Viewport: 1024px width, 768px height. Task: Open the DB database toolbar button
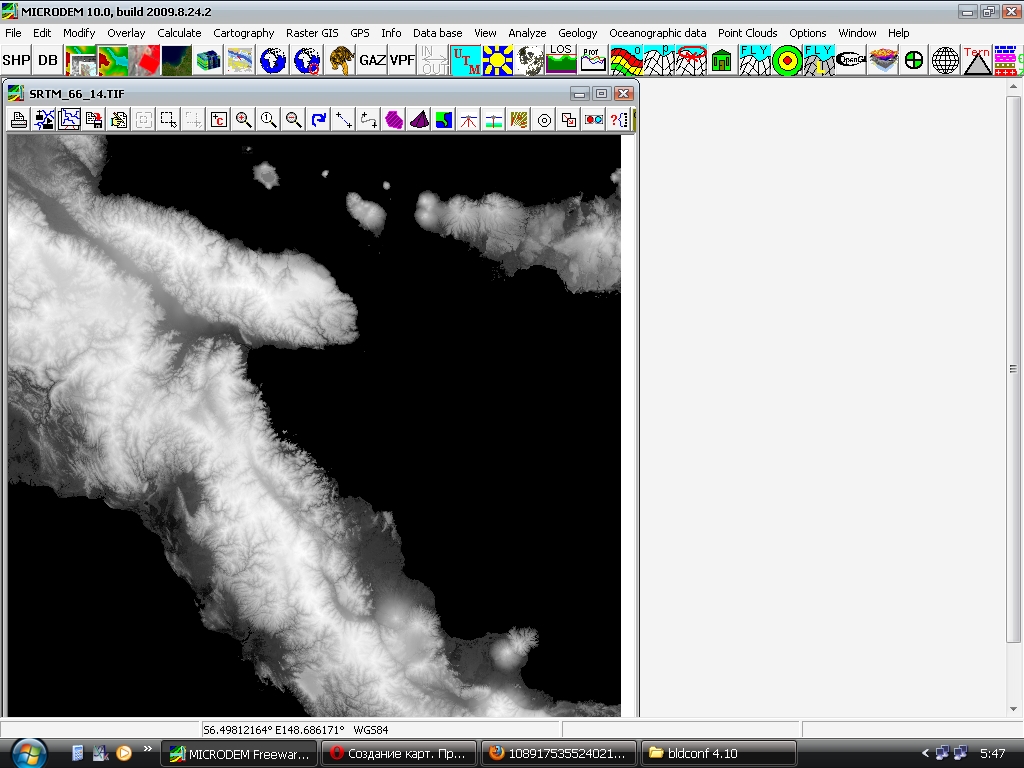click(48, 60)
